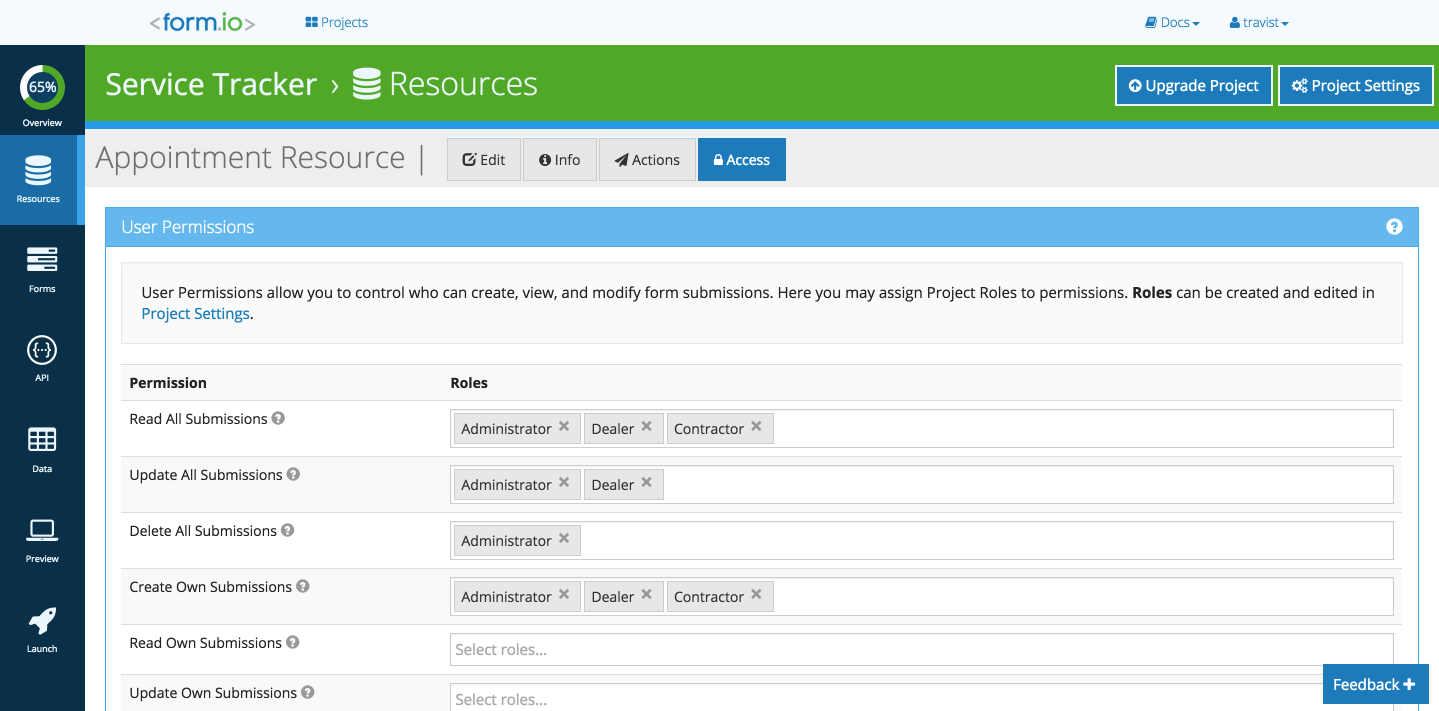Open the Resources sidebar icon
Image resolution: width=1439 pixels, height=711 pixels.
(x=39, y=172)
